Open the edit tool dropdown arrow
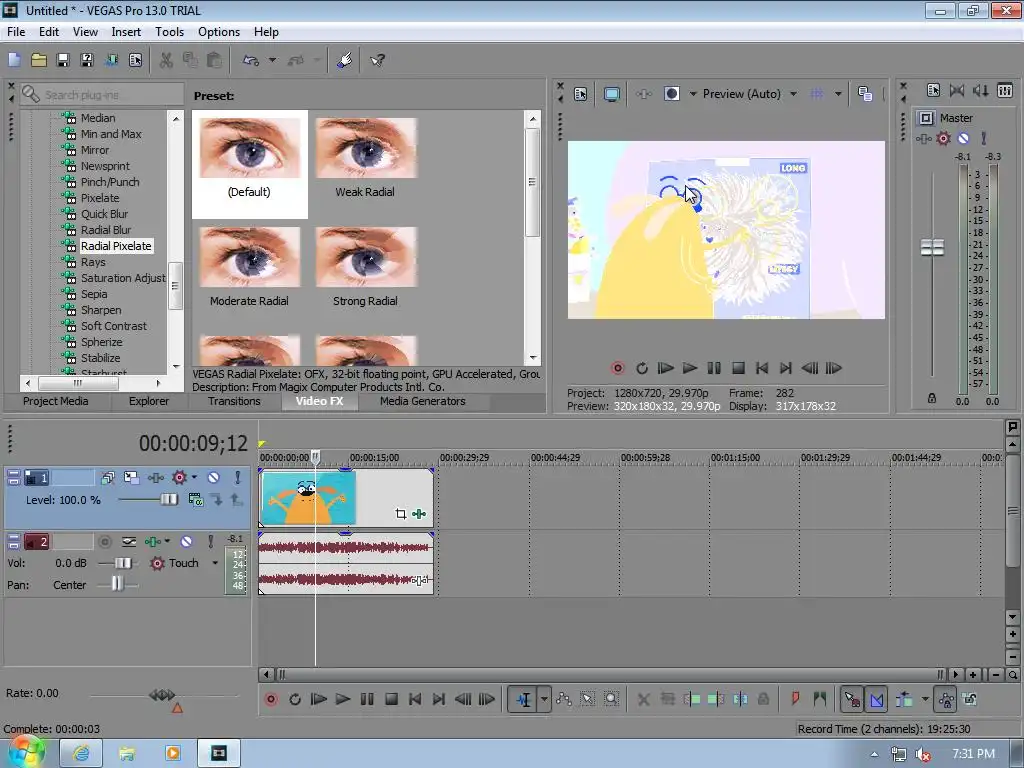Image resolution: width=1024 pixels, height=768 pixels. [x=543, y=699]
